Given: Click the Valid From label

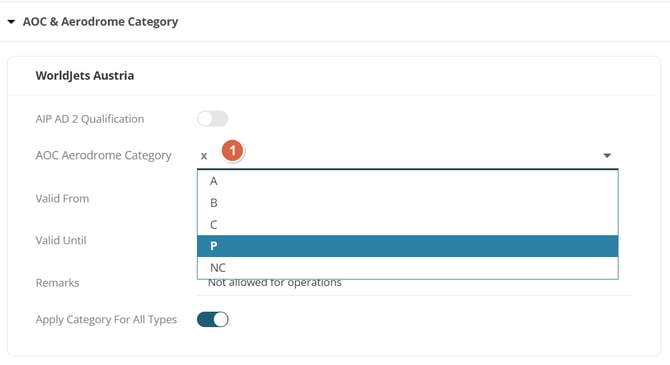Looking at the screenshot, I should [62, 199].
